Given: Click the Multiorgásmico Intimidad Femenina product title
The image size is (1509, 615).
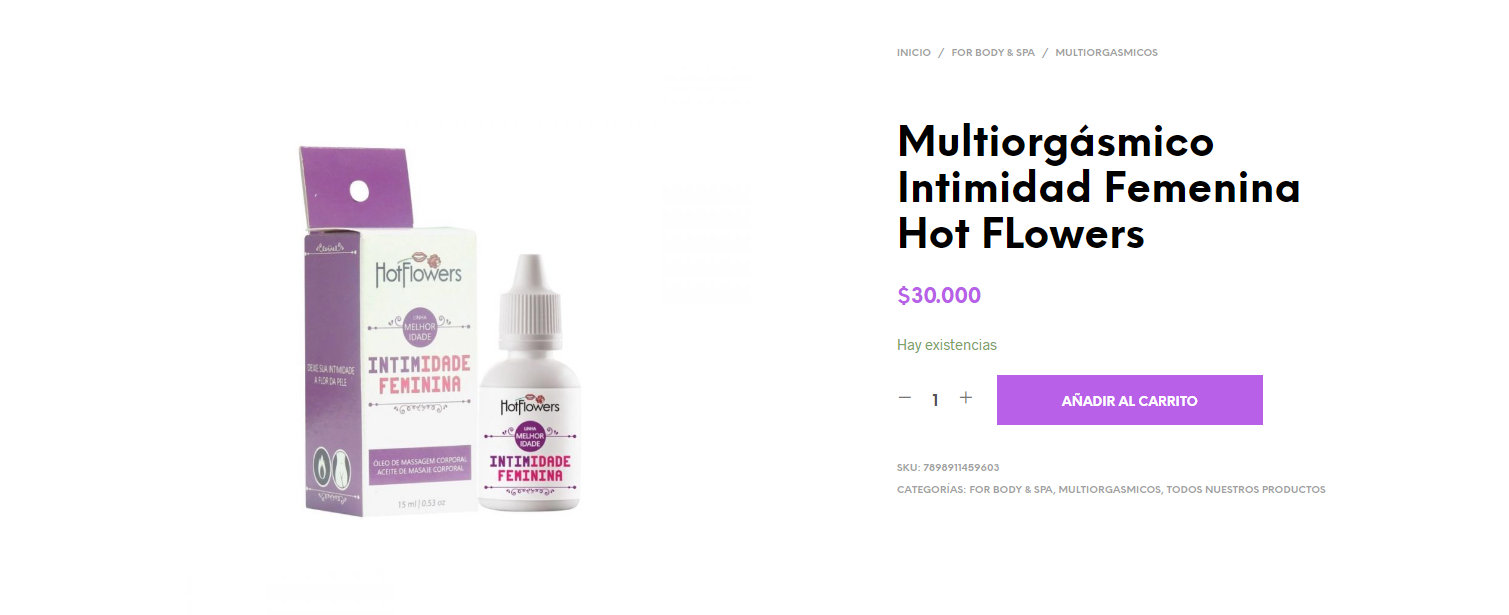Looking at the screenshot, I should tap(1099, 187).
